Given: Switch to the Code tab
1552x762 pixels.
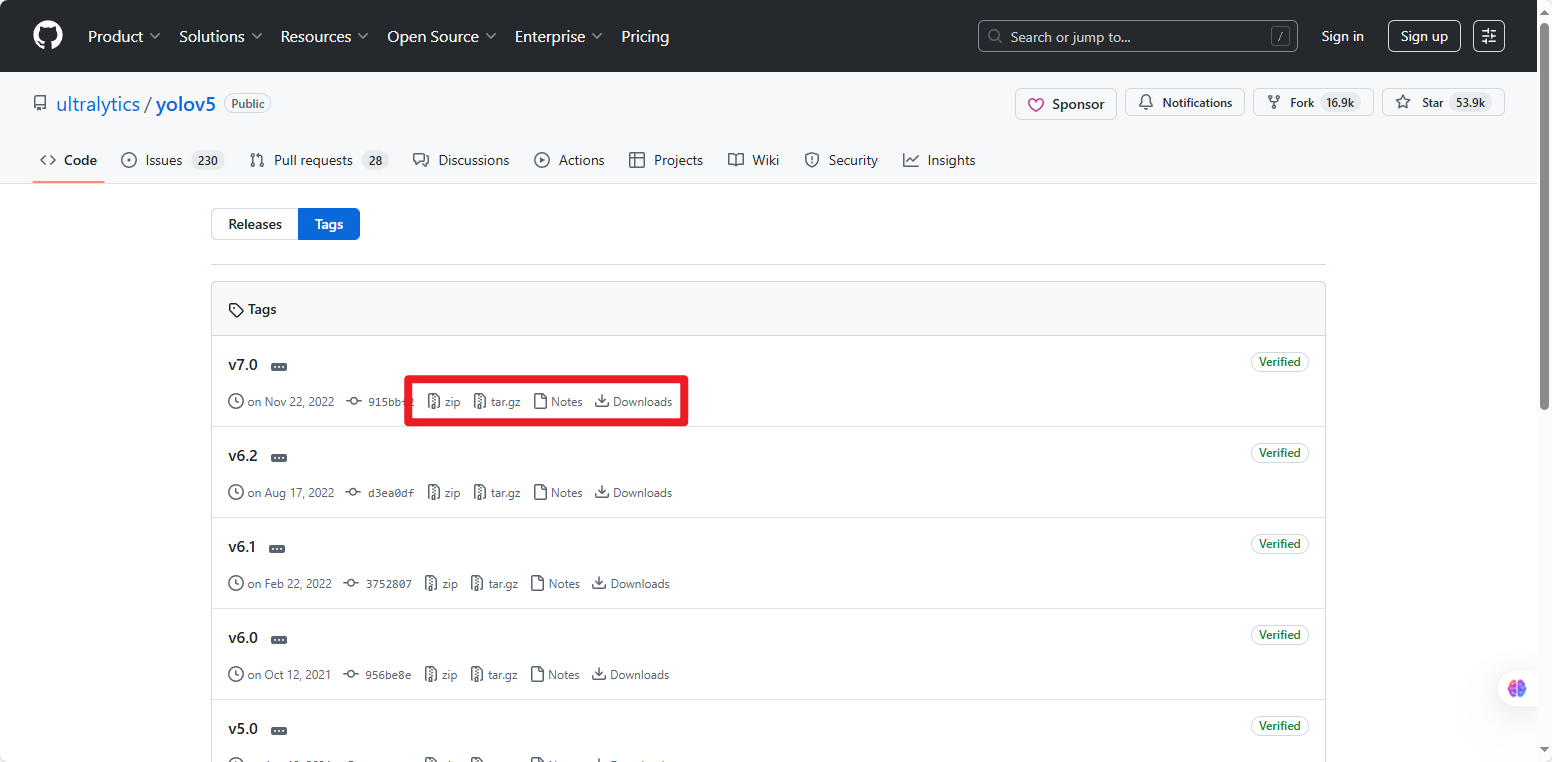Looking at the screenshot, I should (x=68, y=160).
